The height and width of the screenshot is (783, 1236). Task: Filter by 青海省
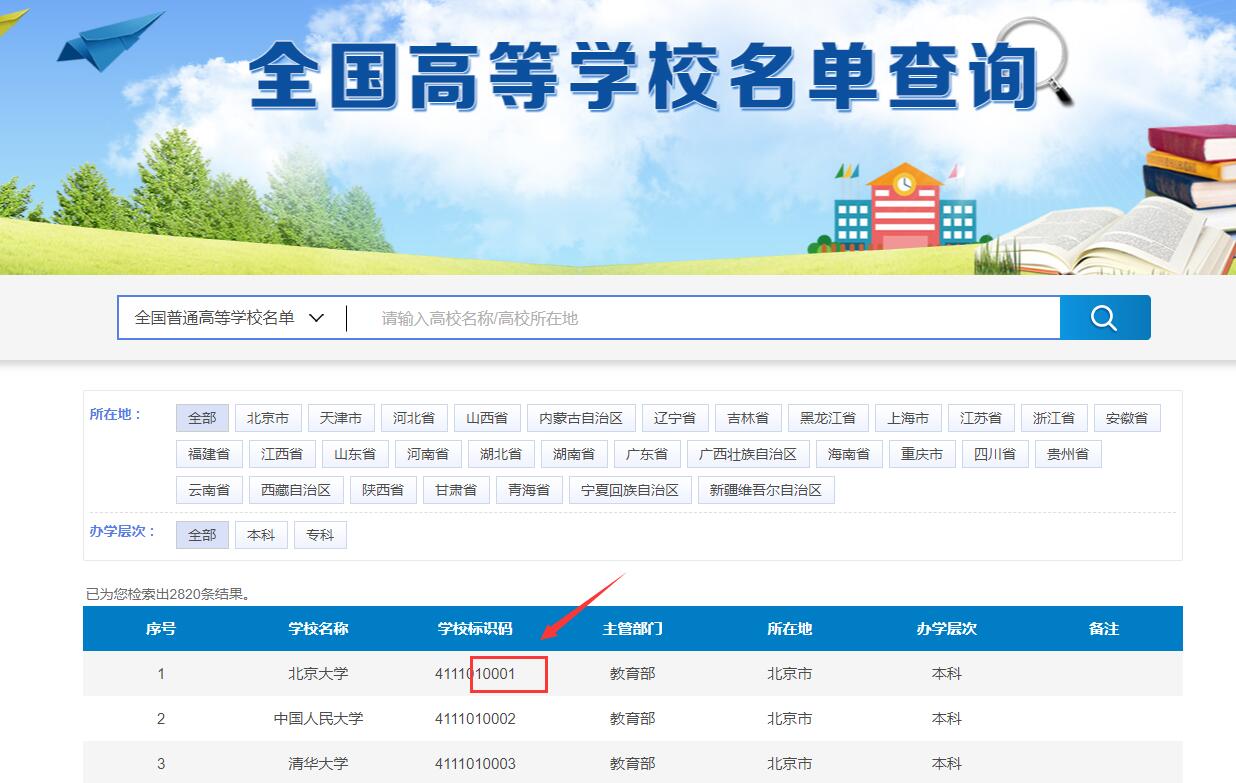[x=529, y=490]
